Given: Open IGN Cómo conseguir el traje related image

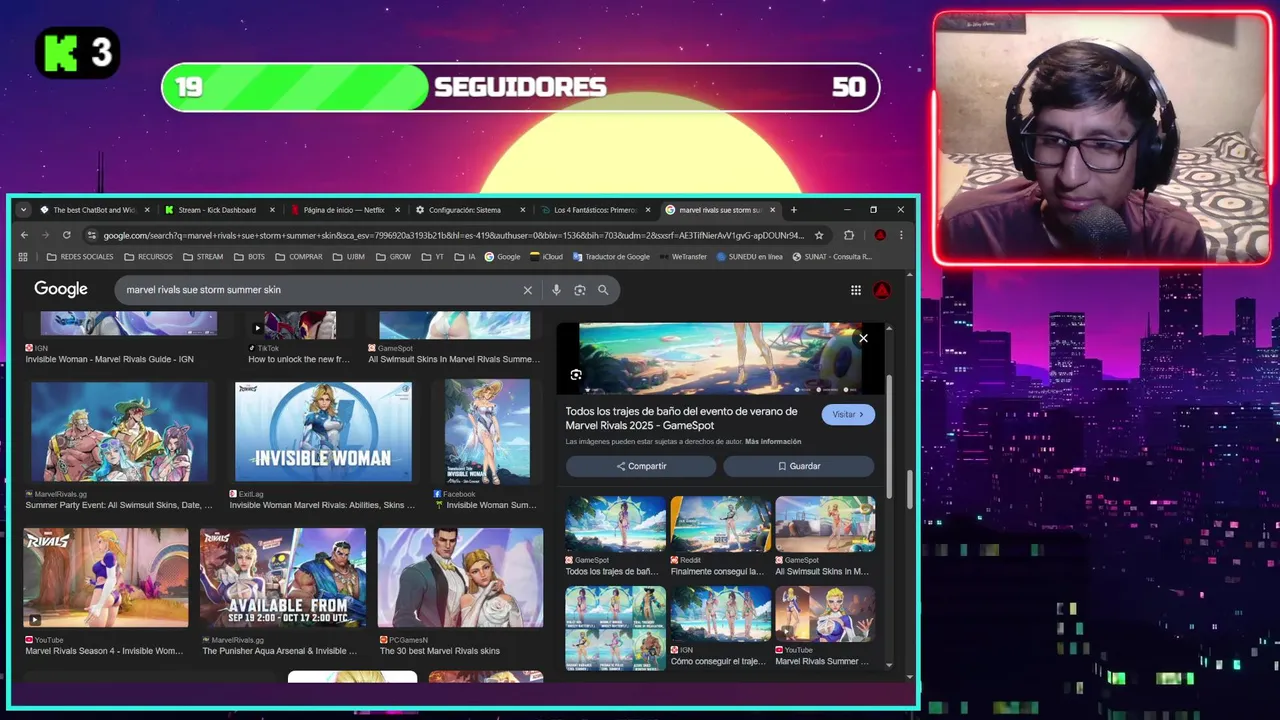Looking at the screenshot, I should [720, 614].
